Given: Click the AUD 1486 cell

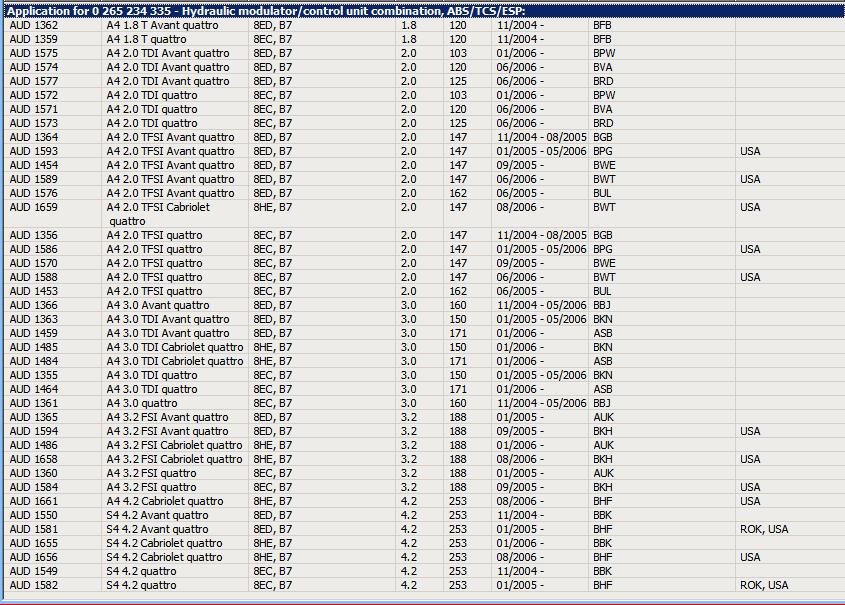Looking at the screenshot, I should (x=33, y=446).
